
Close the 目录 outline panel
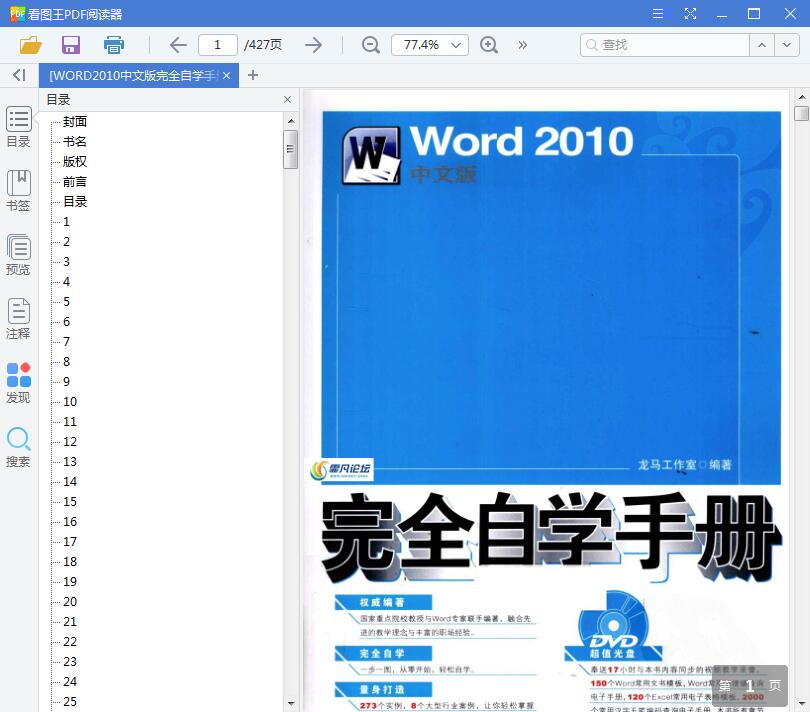287,99
